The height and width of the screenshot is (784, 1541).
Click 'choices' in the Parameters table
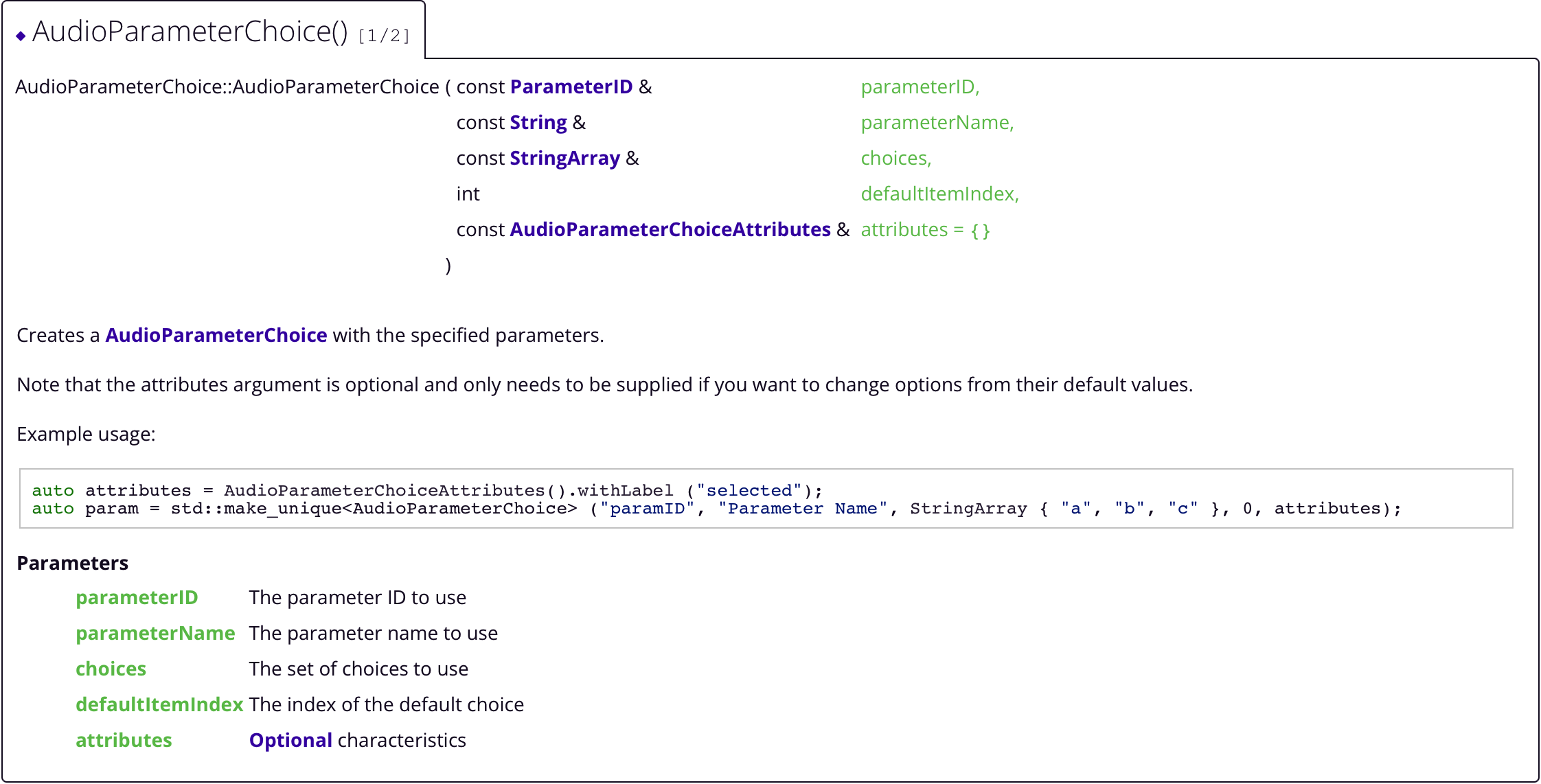point(111,669)
